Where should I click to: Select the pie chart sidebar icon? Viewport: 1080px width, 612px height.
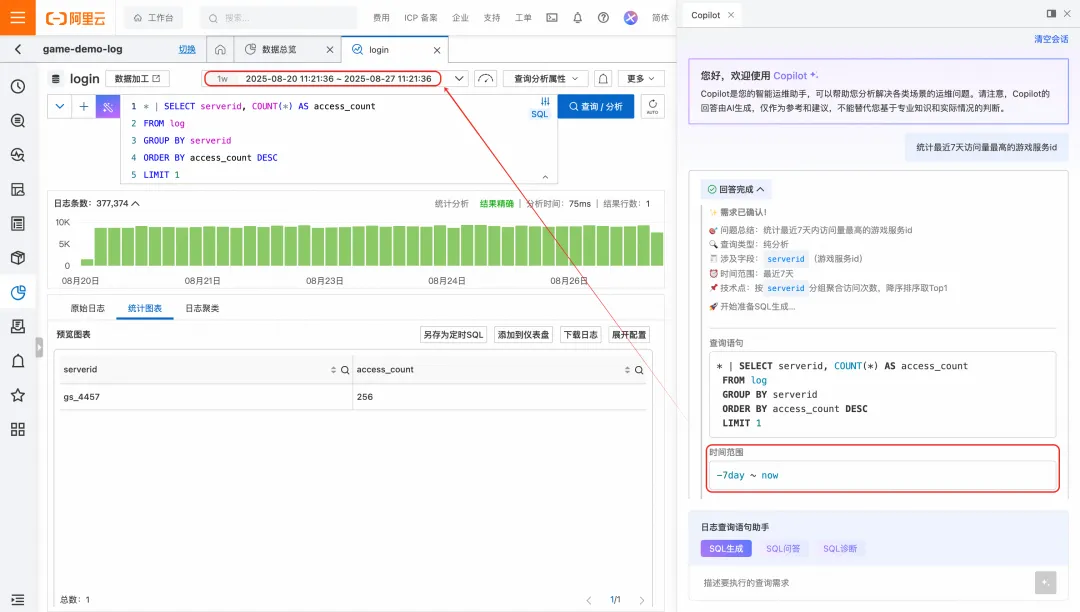18,293
